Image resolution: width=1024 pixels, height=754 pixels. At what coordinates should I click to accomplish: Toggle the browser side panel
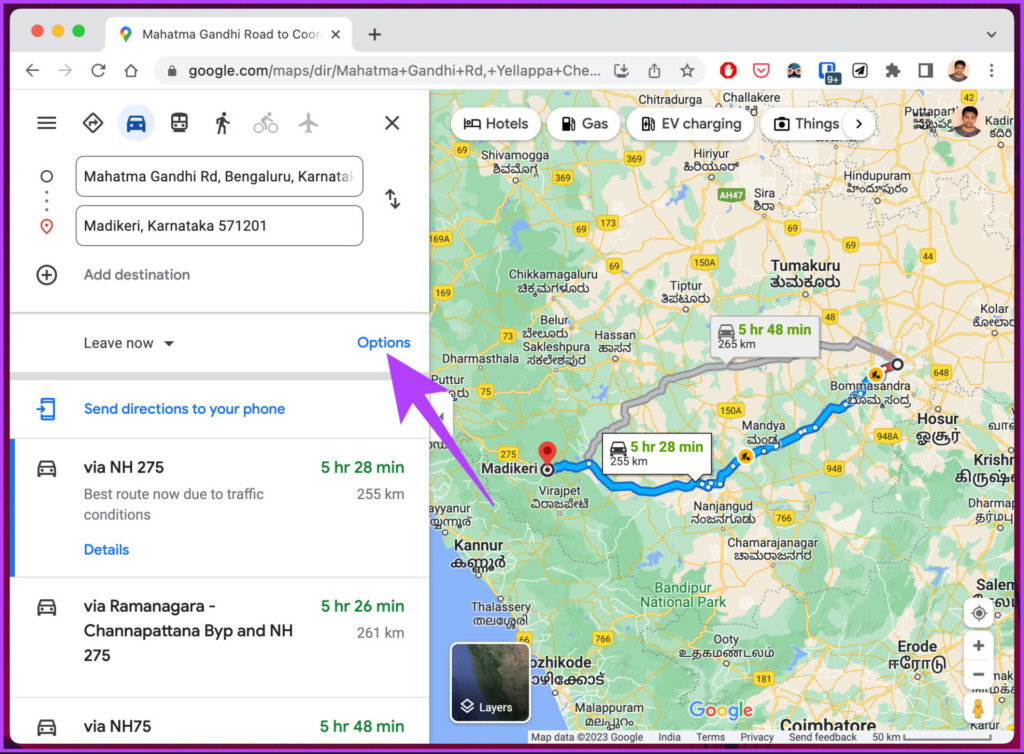925,71
